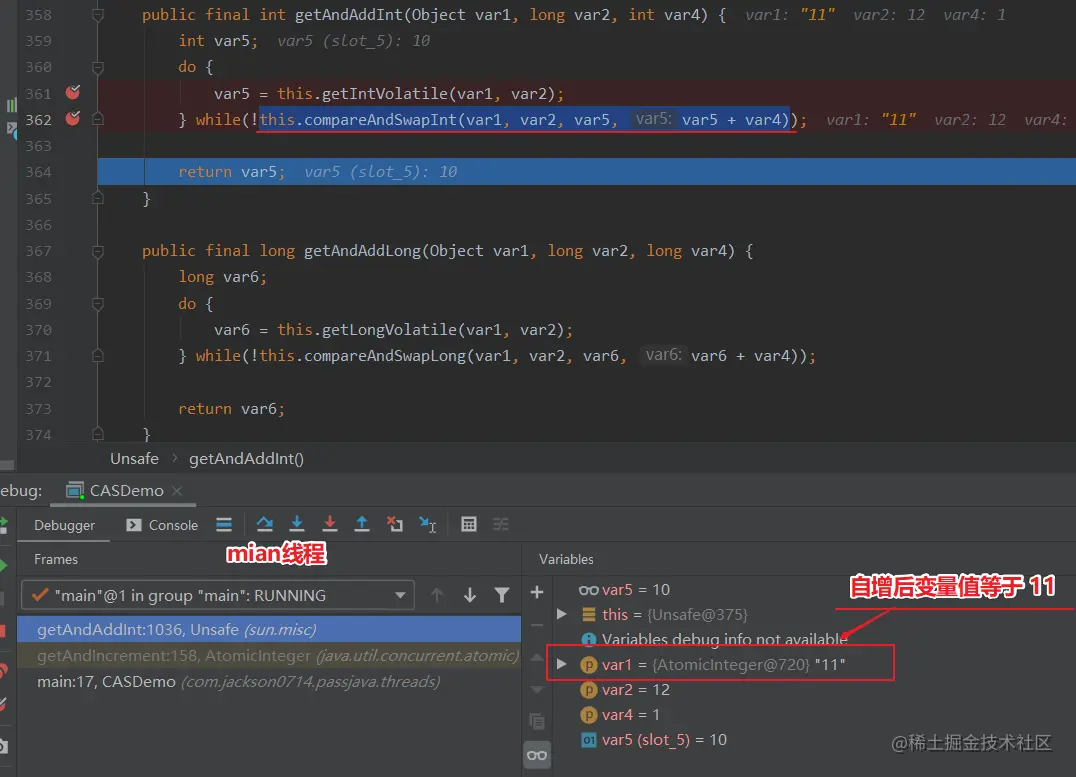Switch to the Debugger tab
This screenshot has height=777, width=1076.
65,525
